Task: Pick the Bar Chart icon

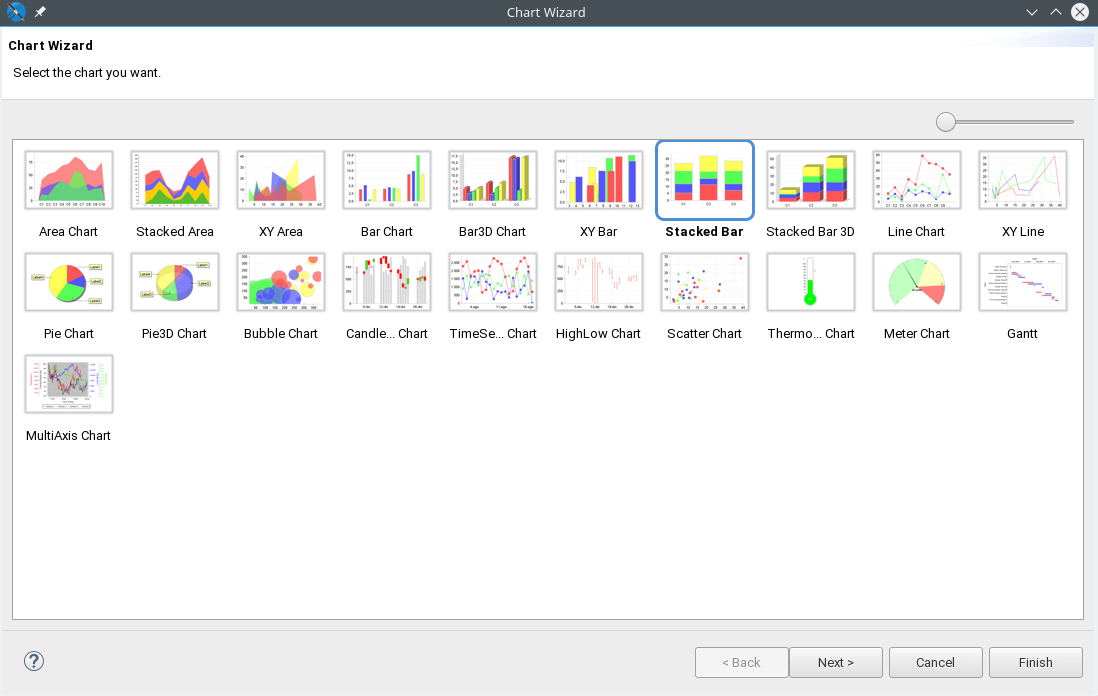Action: (x=387, y=180)
